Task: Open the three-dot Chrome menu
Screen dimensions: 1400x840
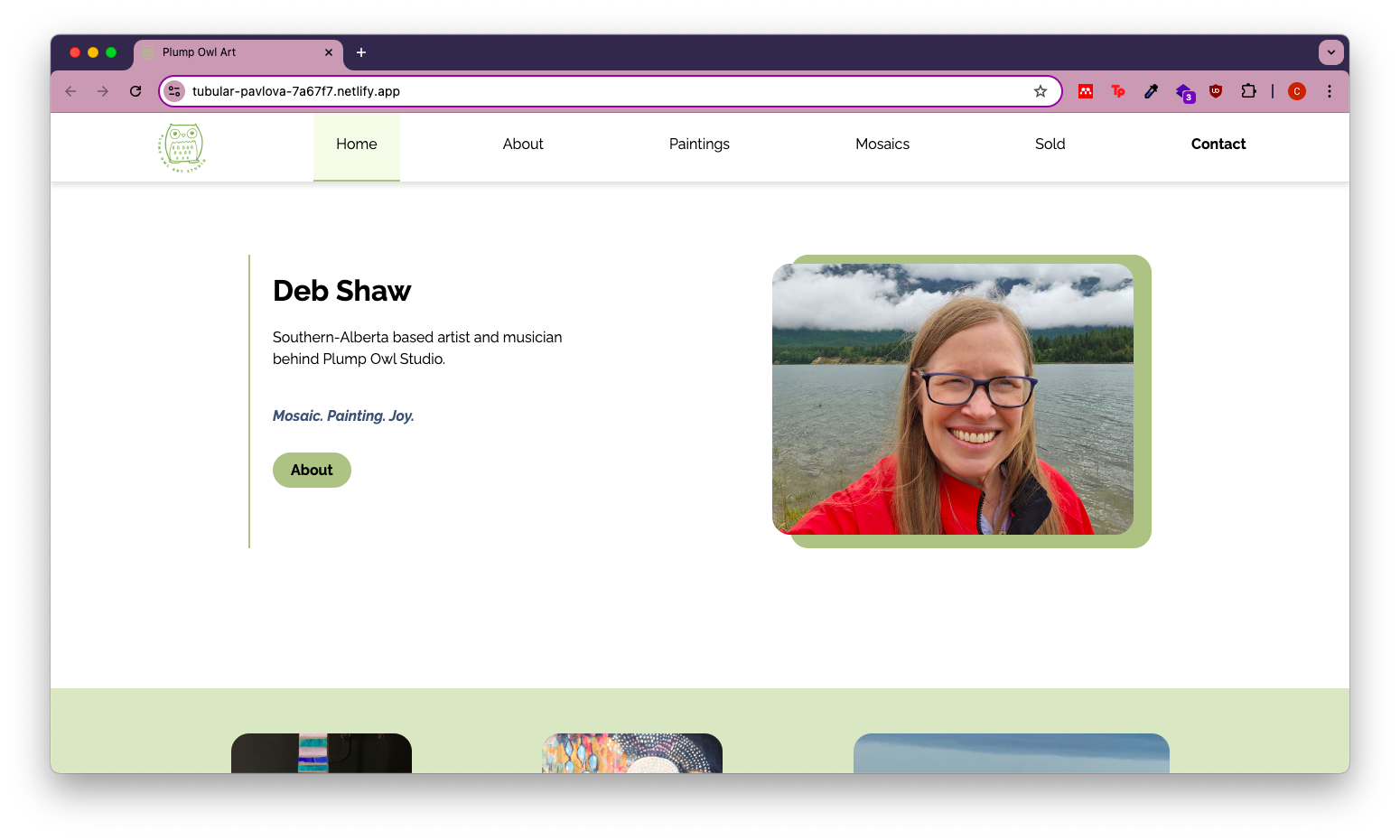Action: coord(1329,91)
